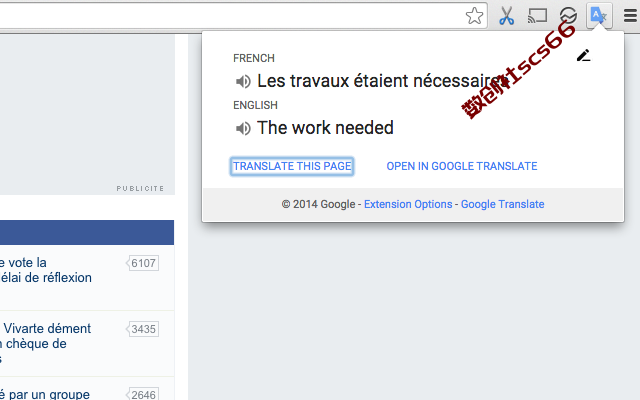Open article headline containing 'par un groupe'
The image size is (640, 400).
click(x=45, y=394)
